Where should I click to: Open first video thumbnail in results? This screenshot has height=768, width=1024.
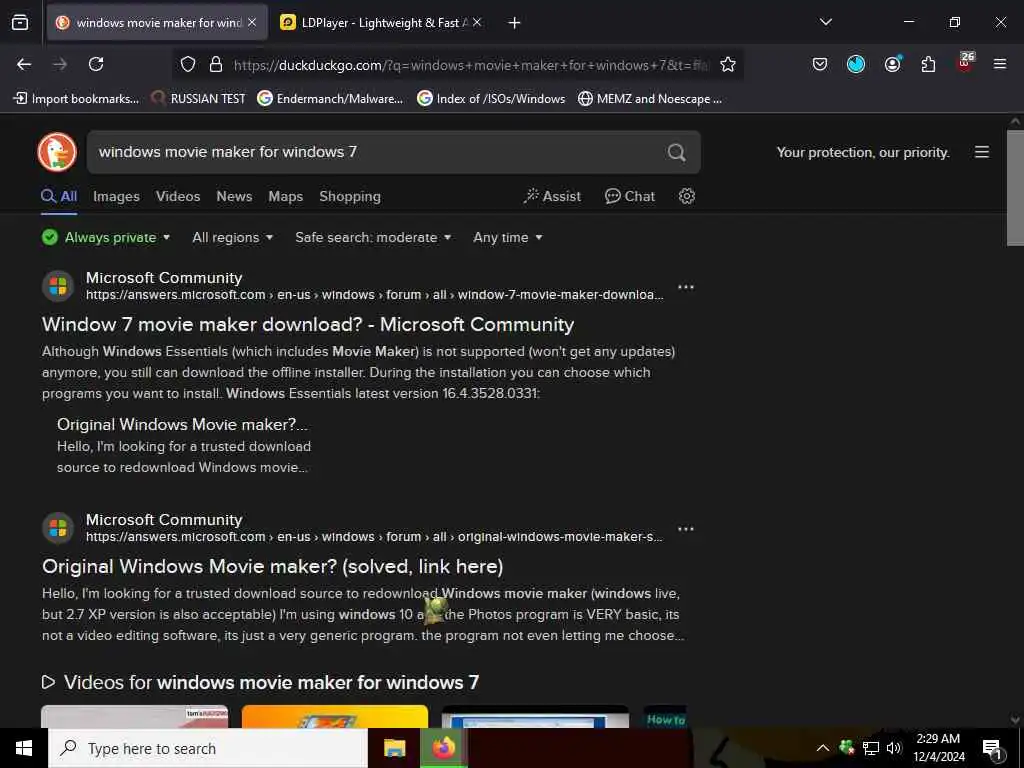pyautogui.click(x=135, y=716)
